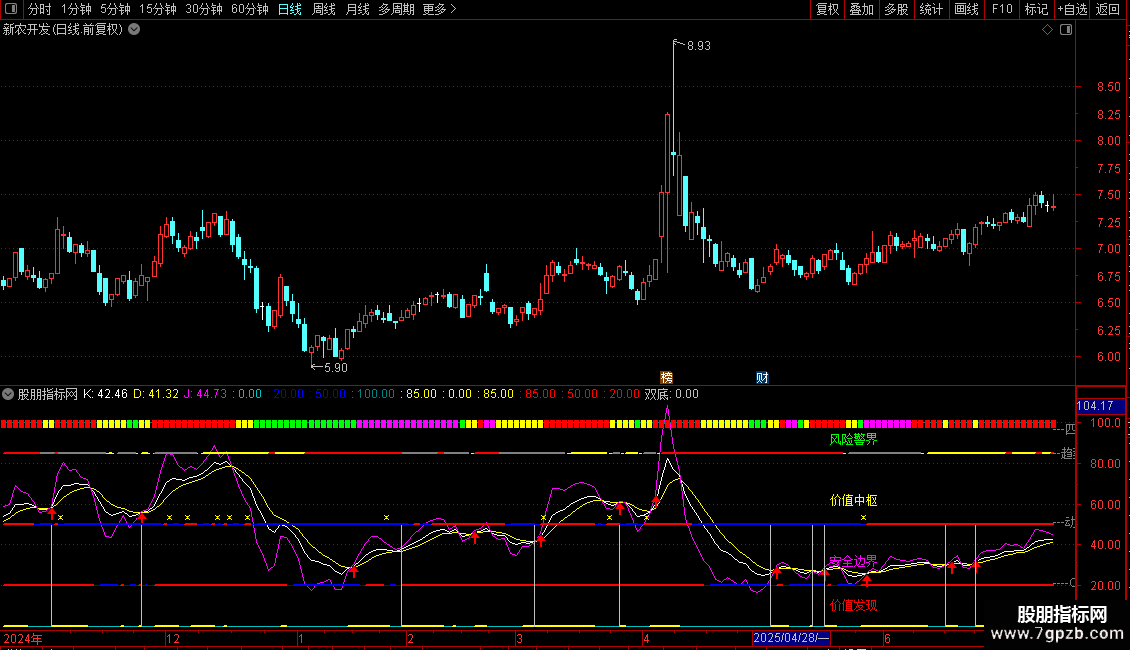Click the 价值中枢 zone label
Viewport: 1130px width, 650px height.
(x=853, y=500)
